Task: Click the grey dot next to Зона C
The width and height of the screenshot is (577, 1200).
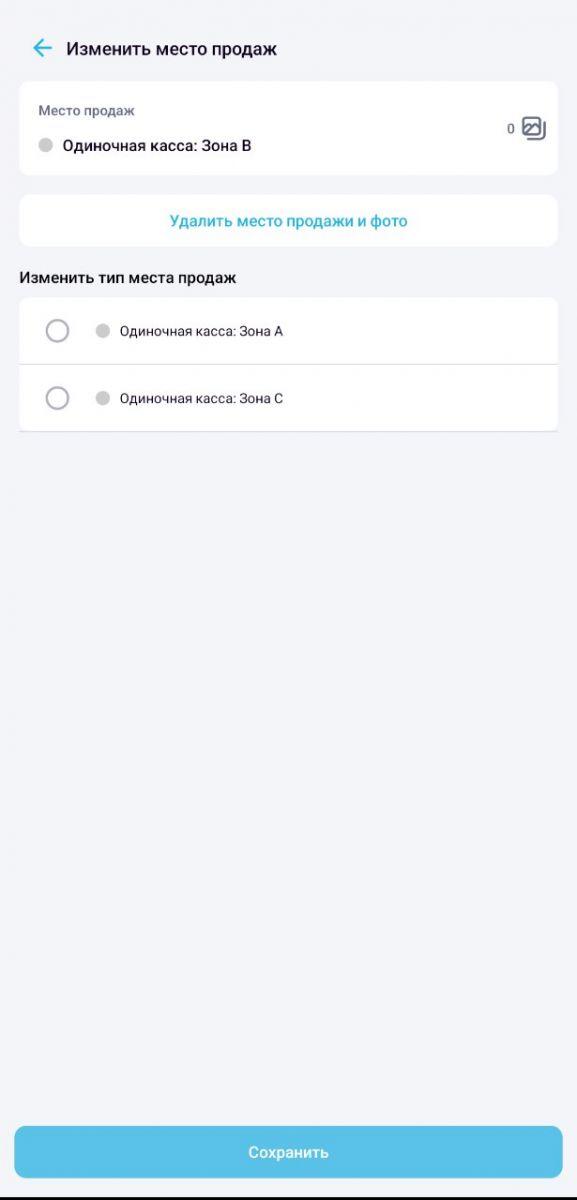Action: (x=102, y=398)
